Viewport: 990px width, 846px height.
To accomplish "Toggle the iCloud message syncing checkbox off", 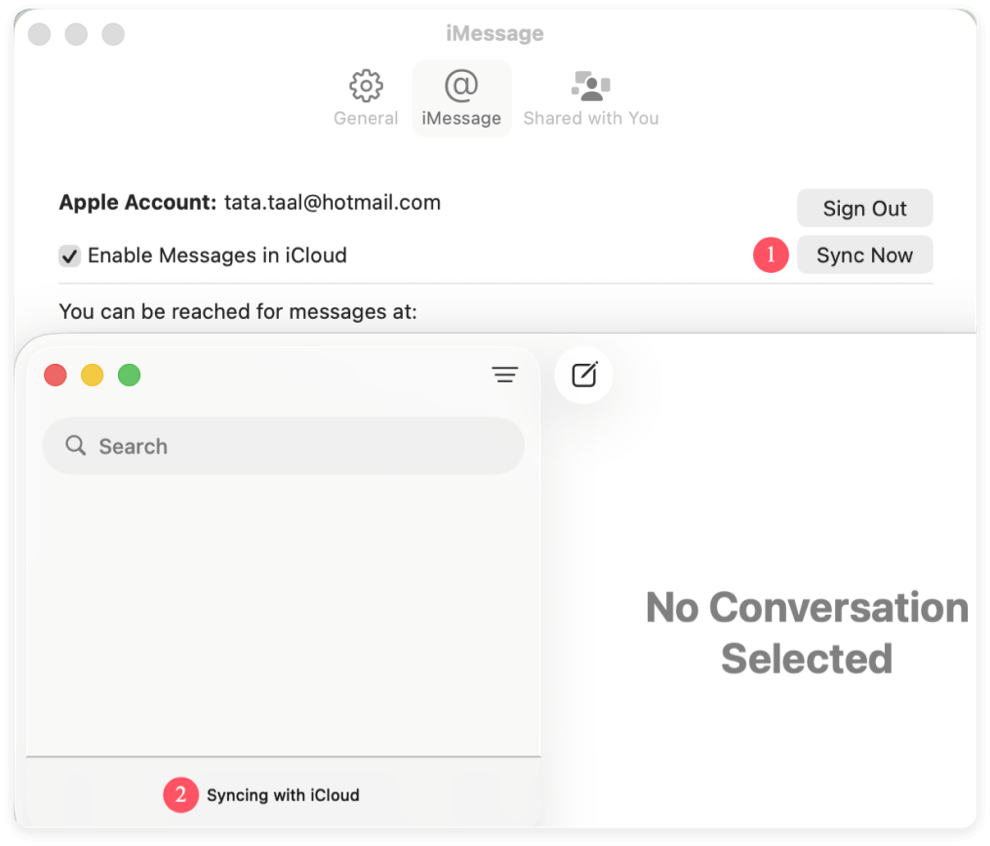I will pos(69,255).
